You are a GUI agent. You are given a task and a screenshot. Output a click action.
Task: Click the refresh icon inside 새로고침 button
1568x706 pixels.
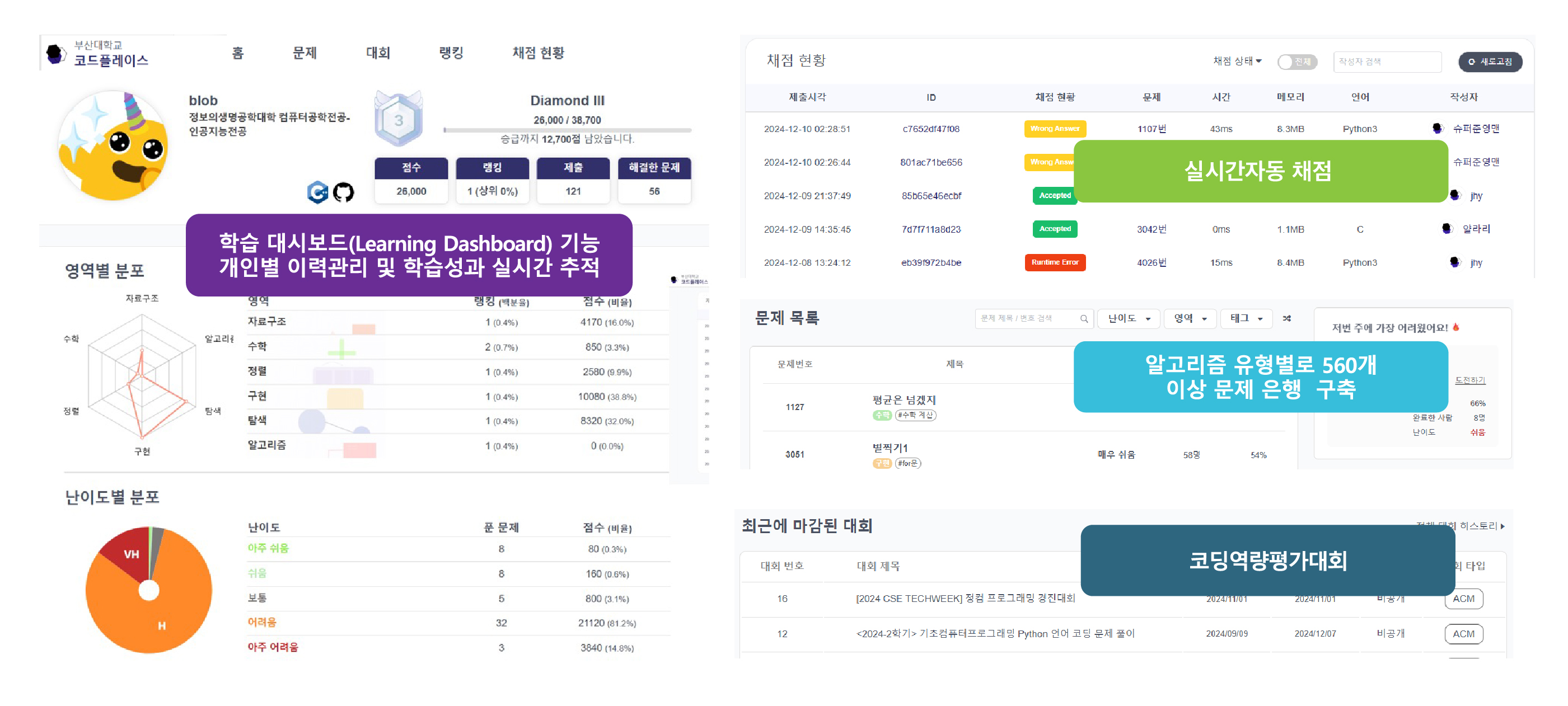(1471, 62)
